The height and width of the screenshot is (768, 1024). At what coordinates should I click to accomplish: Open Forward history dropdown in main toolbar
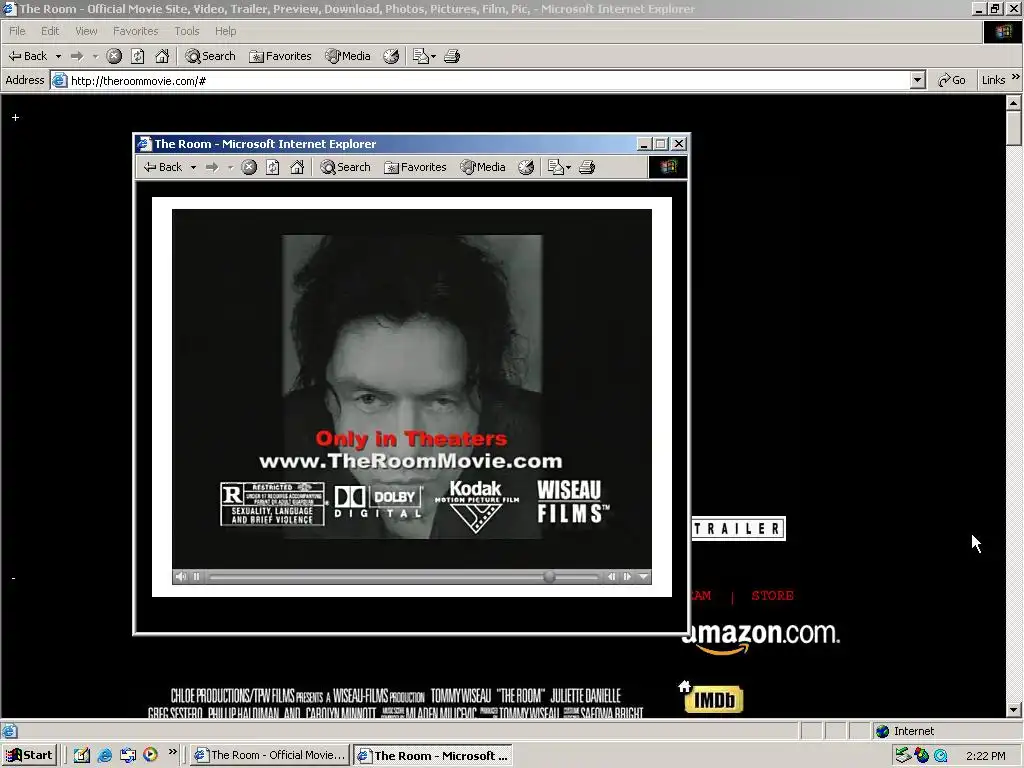tap(95, 56)
